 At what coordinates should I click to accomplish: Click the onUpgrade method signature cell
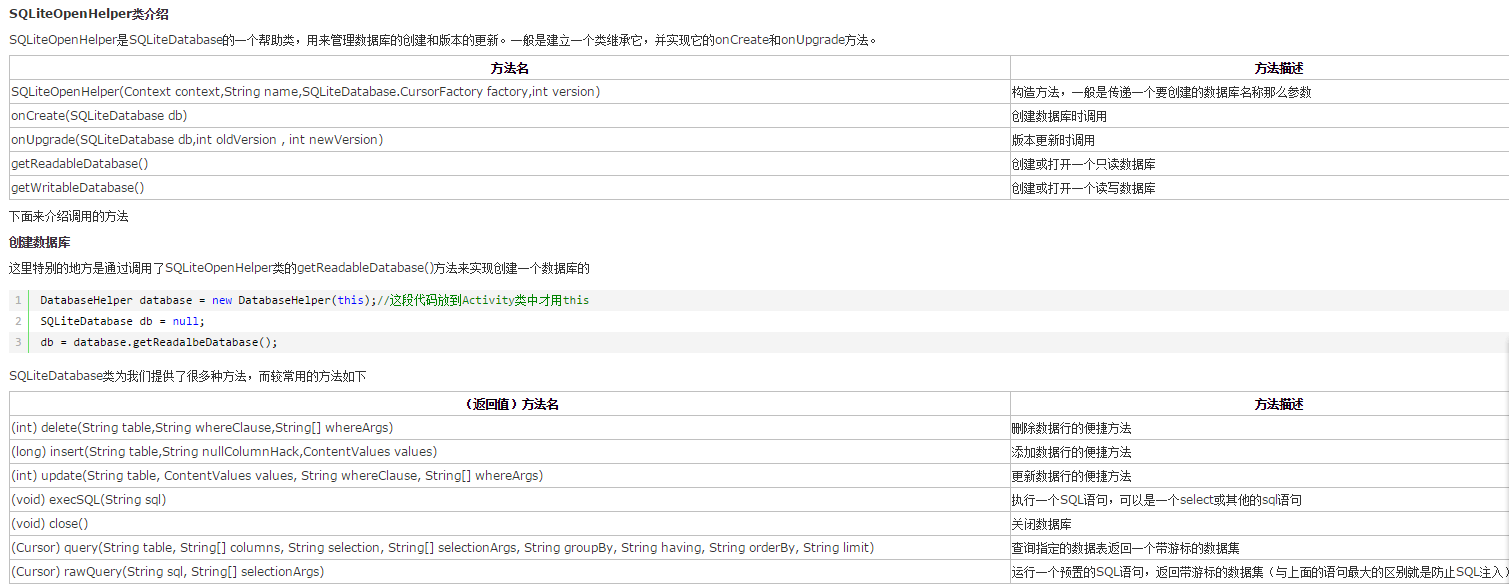click(x=510, y=140)
